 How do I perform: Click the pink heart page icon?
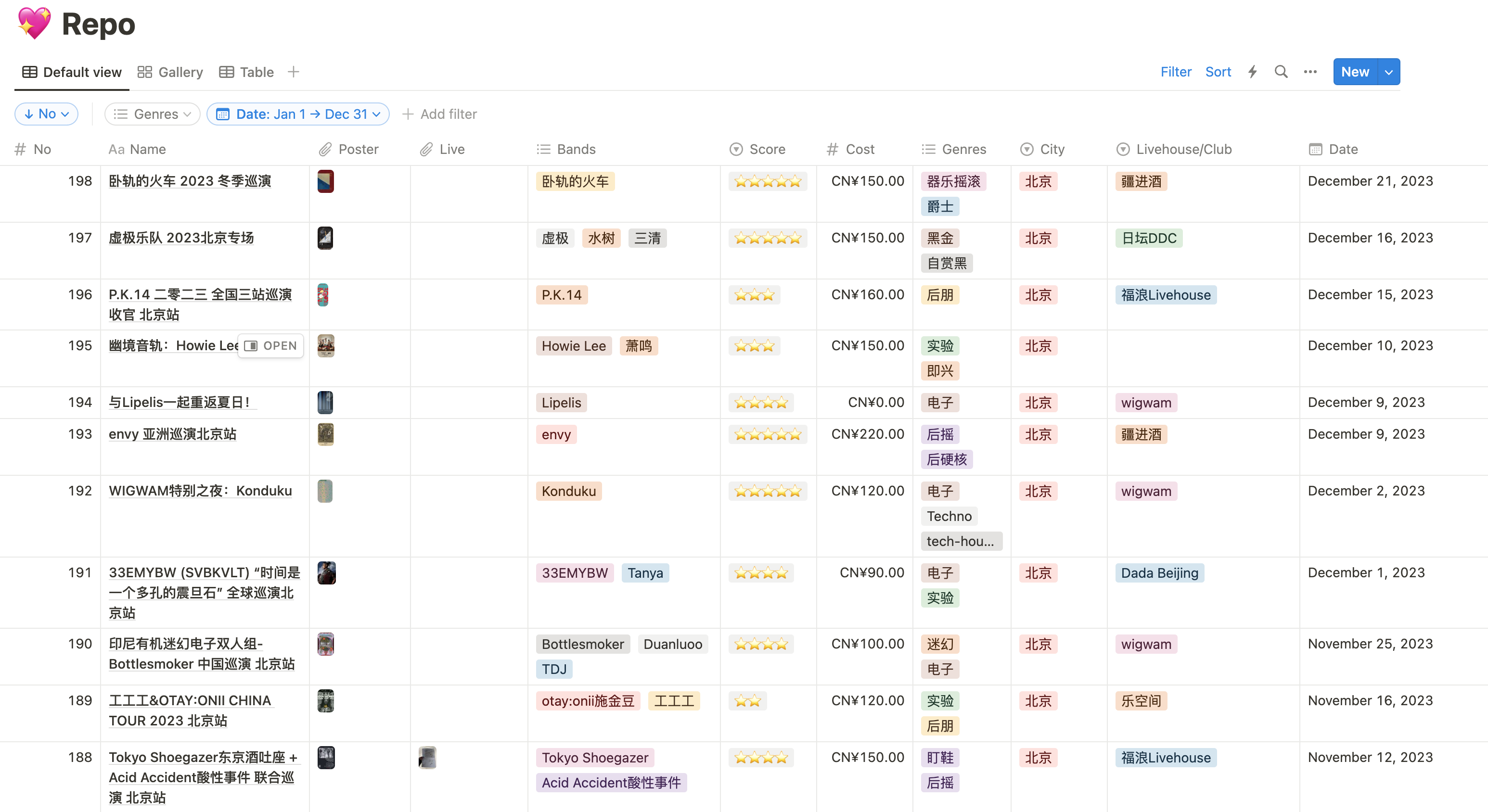point(34,24)
